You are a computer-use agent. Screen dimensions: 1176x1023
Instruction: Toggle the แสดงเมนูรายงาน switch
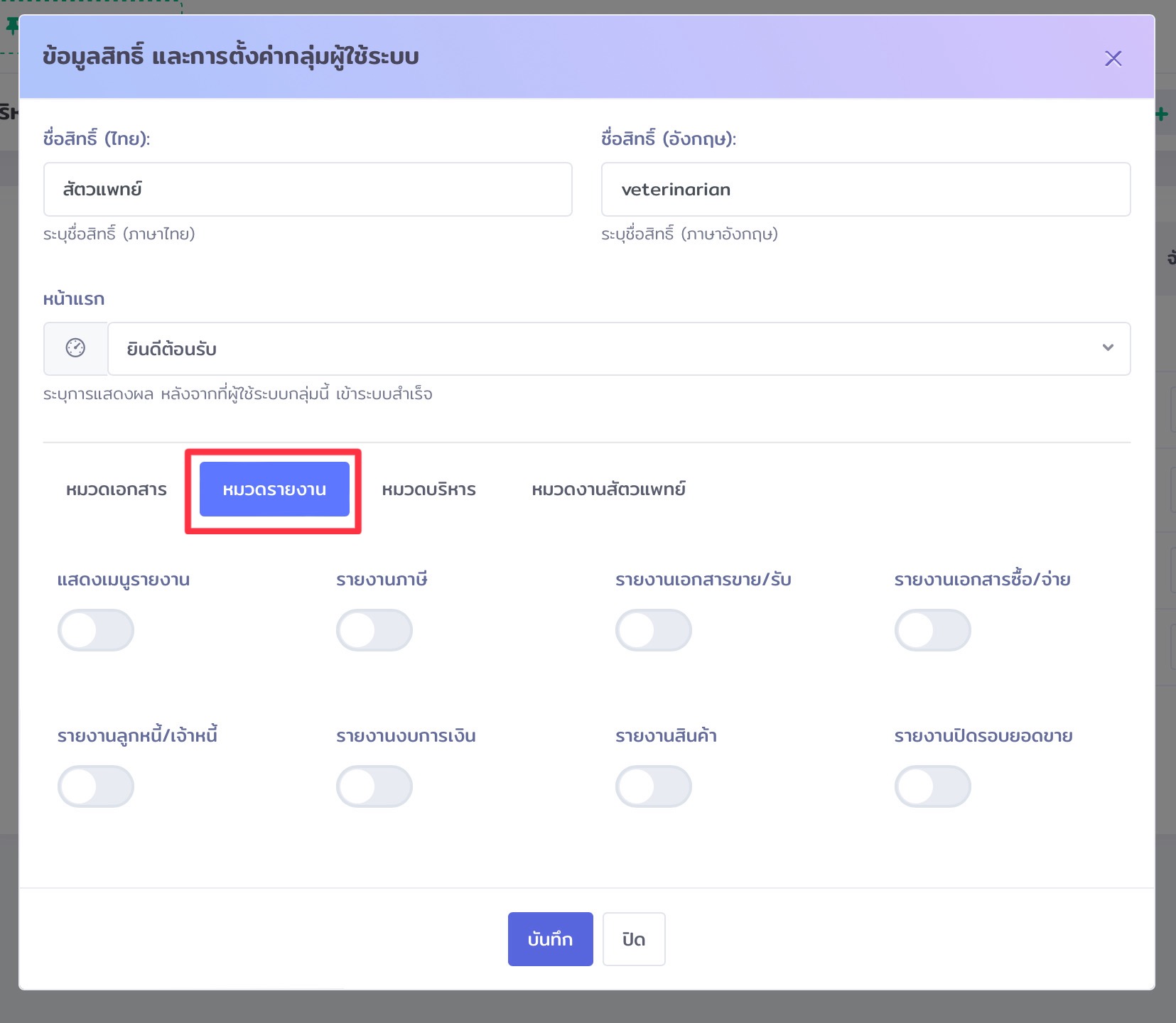click(x=96, y=630)
